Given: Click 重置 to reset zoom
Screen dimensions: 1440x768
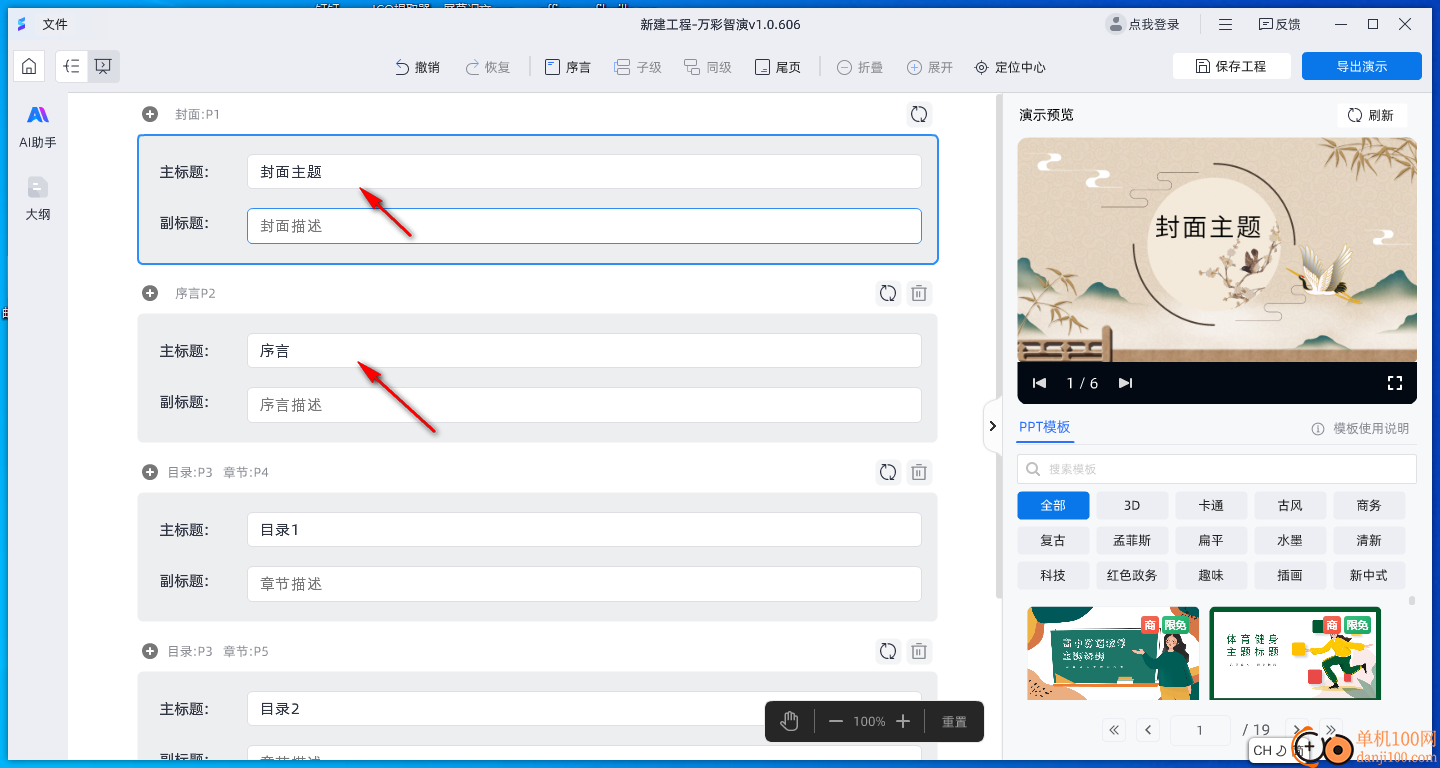Looking at the screenshot, I should [x=954, y=721].
